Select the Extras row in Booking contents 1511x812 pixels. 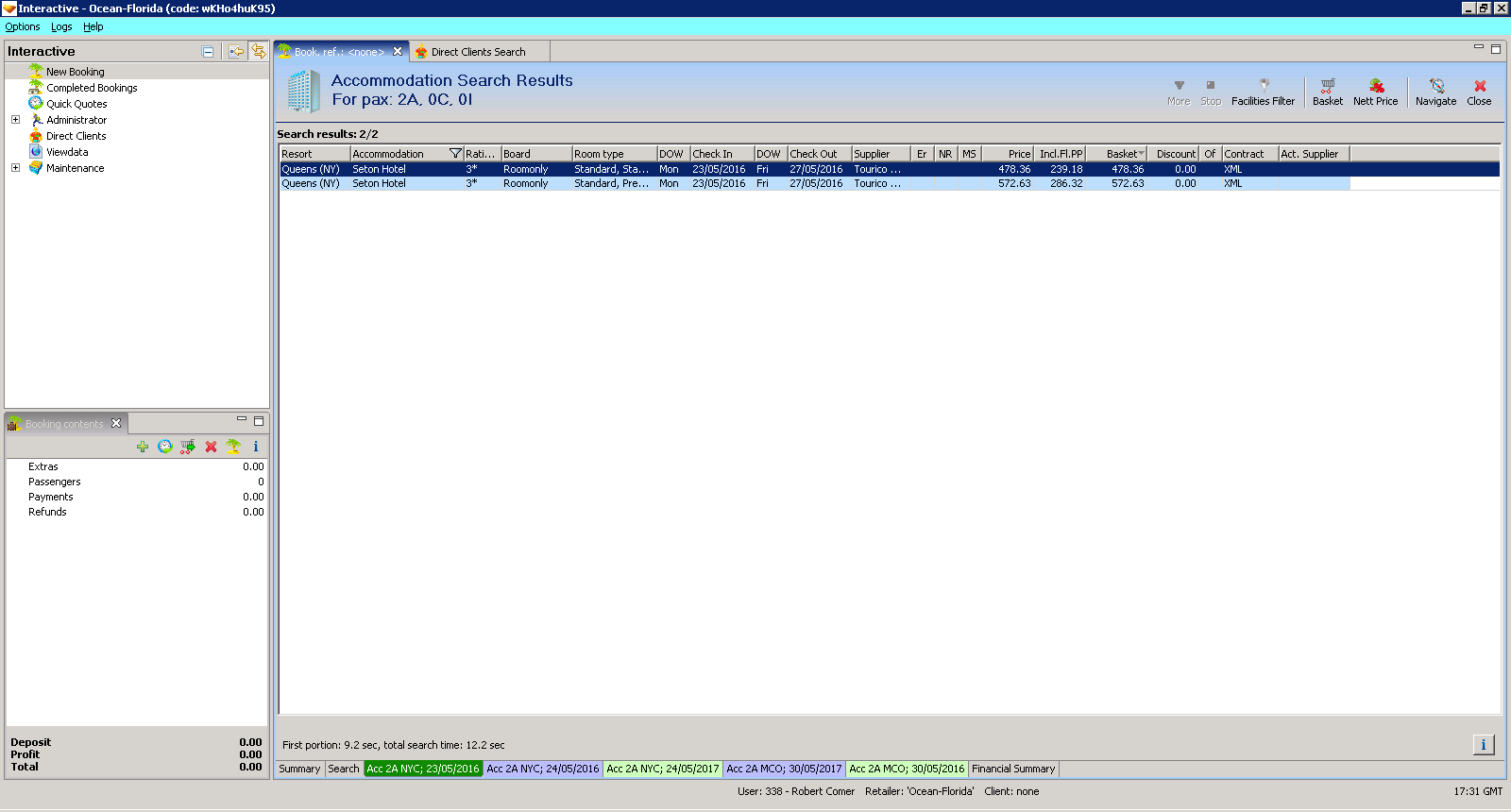pyautogui.click(x=137, y=466)
